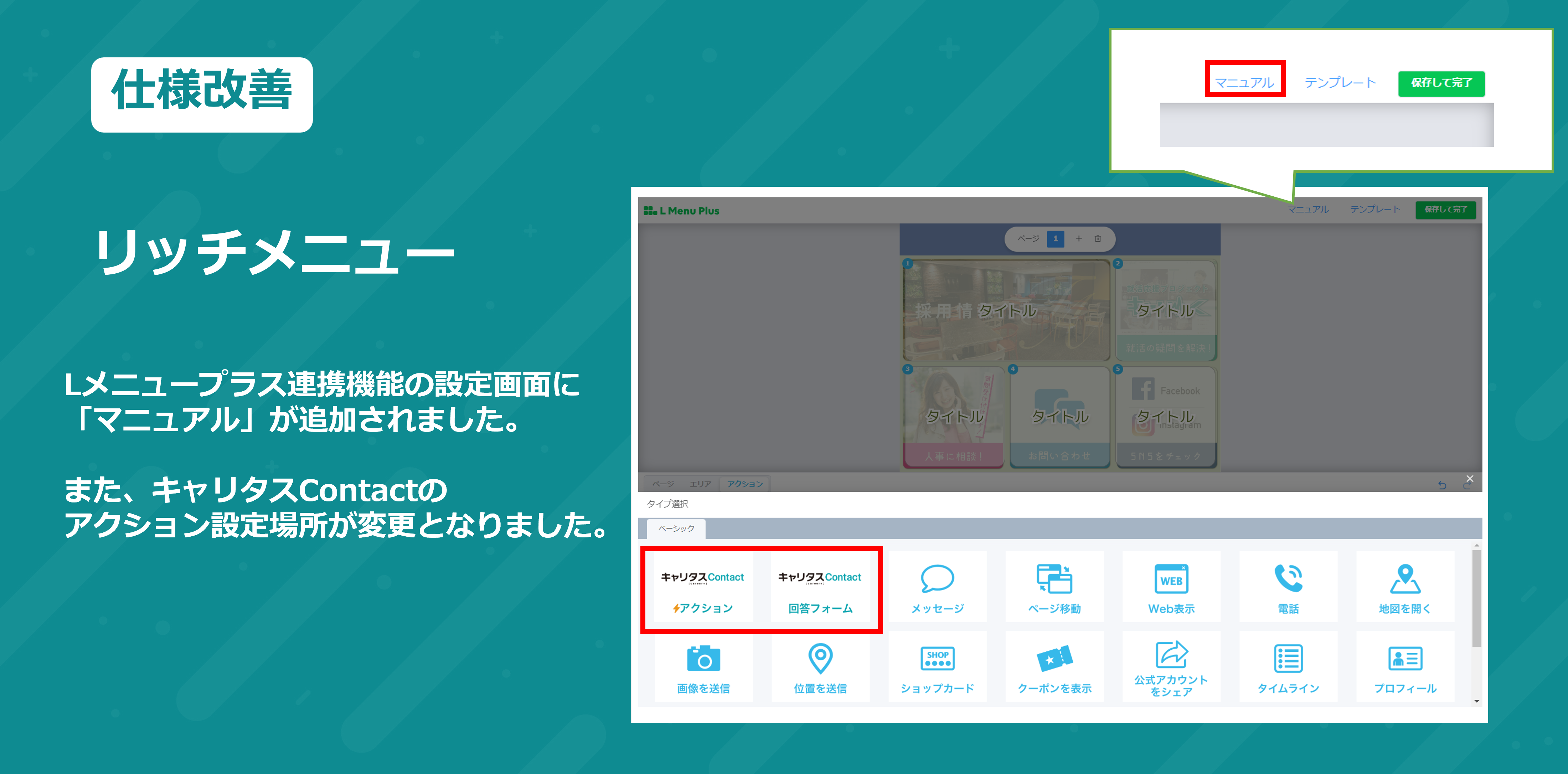
Task: Select the Show Coupon ticket icon
Action: pos(1054,659)
